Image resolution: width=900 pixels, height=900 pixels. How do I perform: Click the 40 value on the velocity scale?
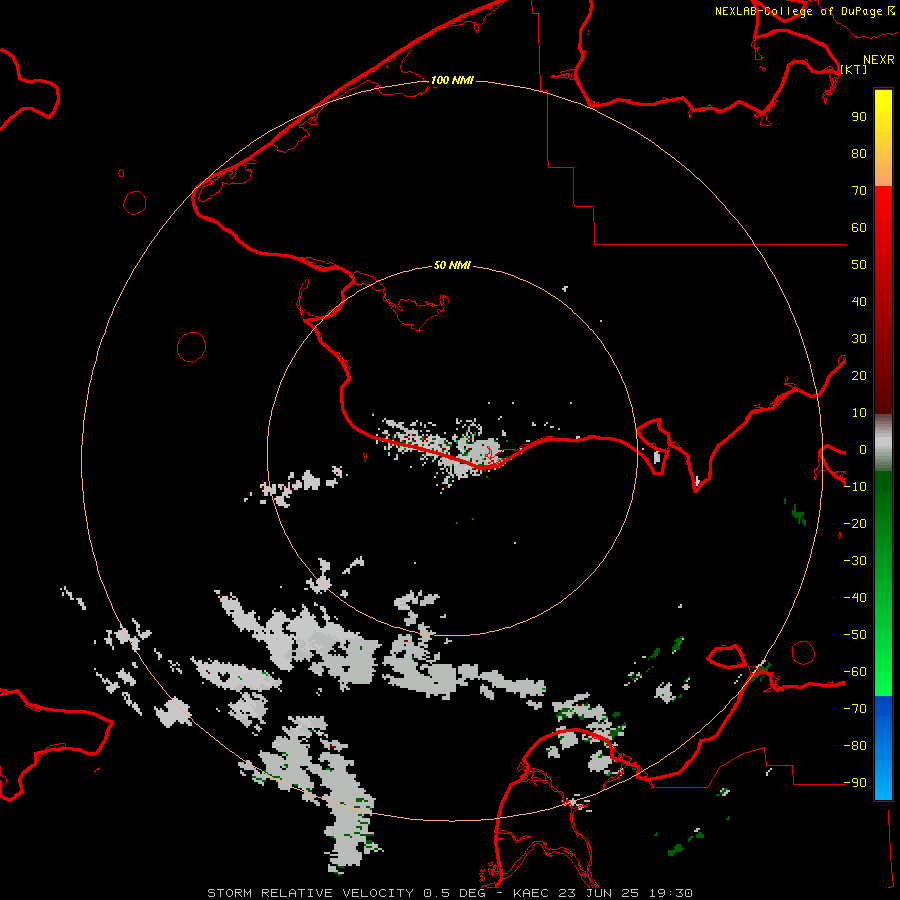[x=859, y=302]
